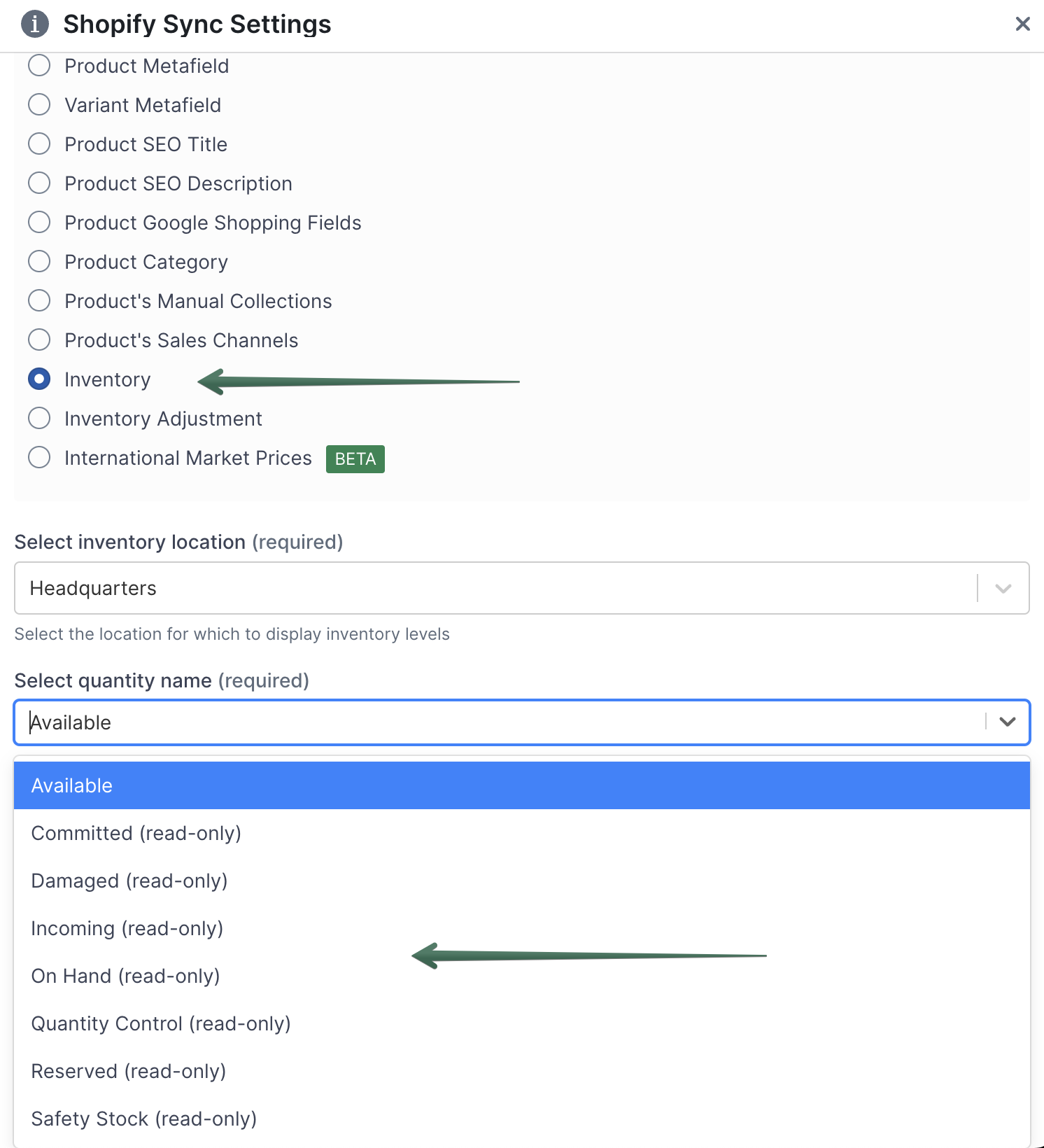
Task: Select Committed (read-only) from the list
Action: coord(135,833)
